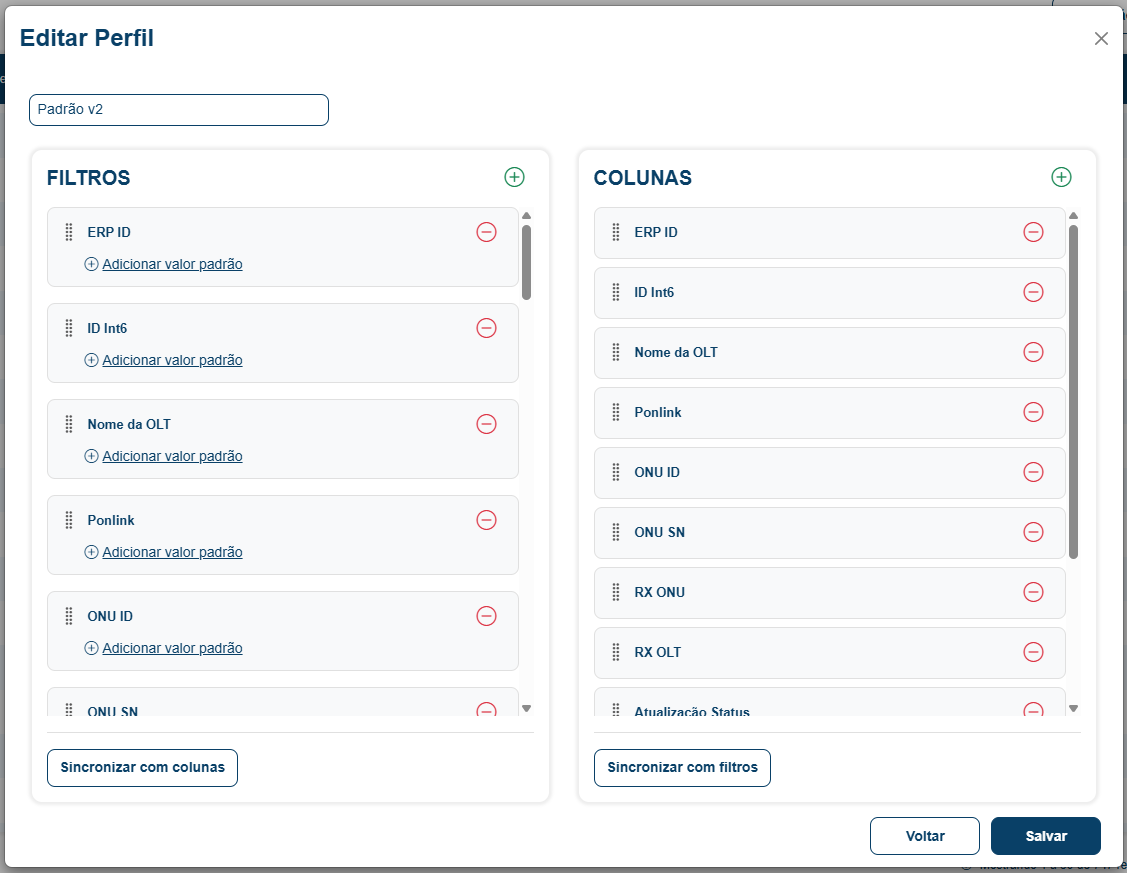Viewport: 1127px width, 873px height.
Task: Grab the drag handle of Nome da OLT filter
Action: pos(69,424)
